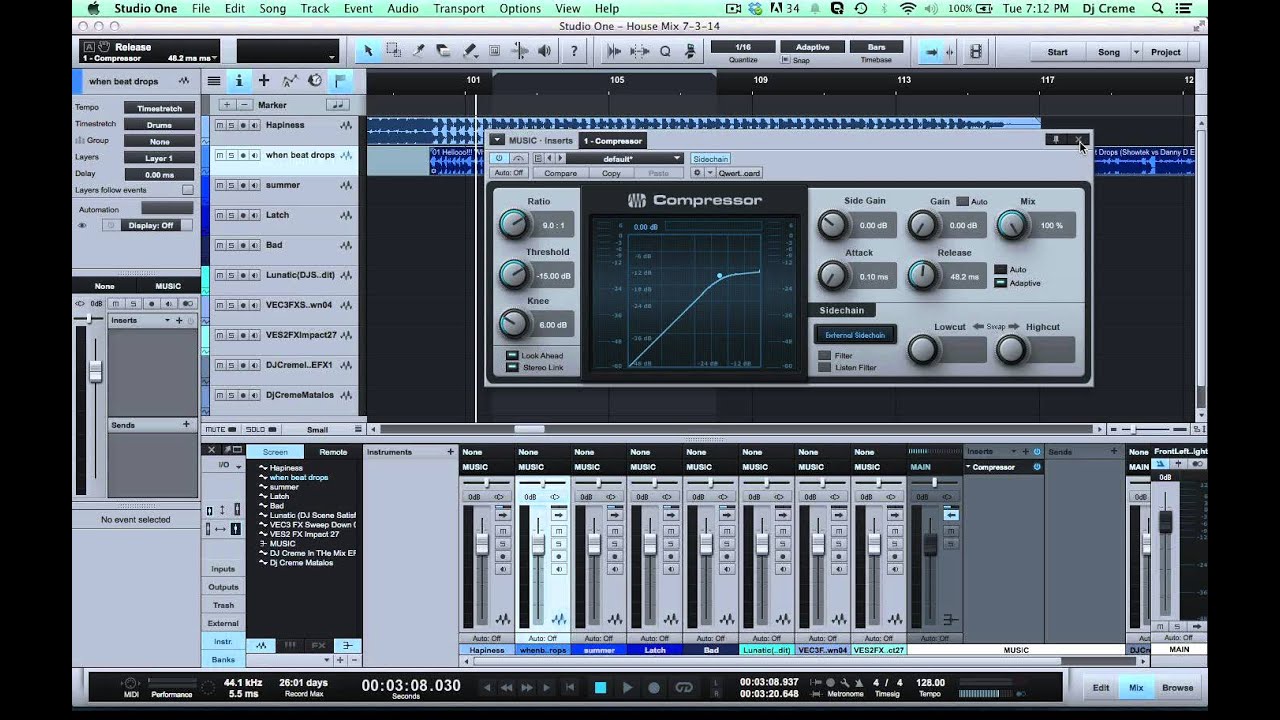This screenshot has height=720, width=1280.
Task: Toggle the Loop transport button
Action: (x=684, y=687)
